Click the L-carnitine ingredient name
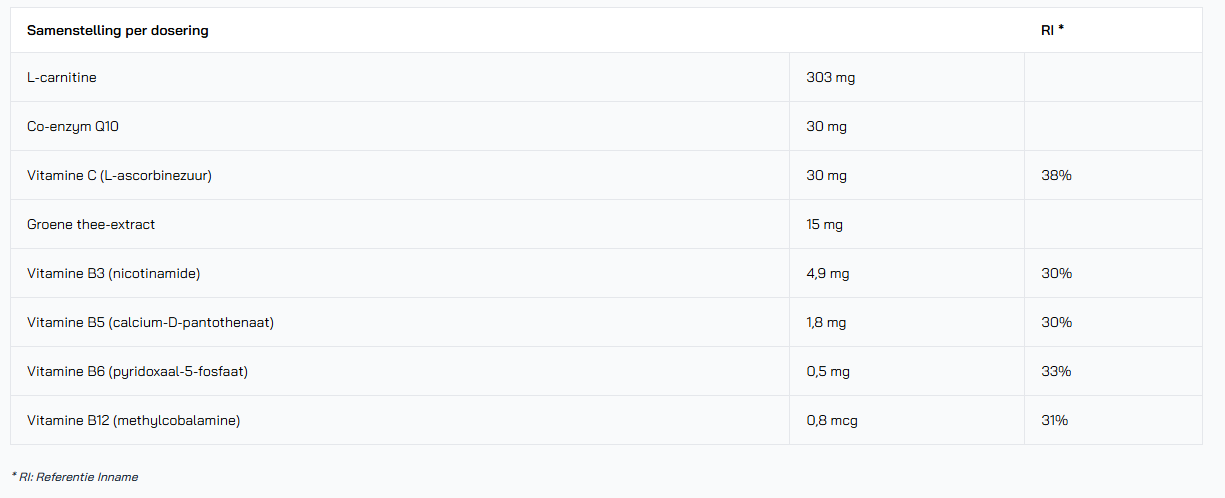1225x498 pixels. coord(62,77)
